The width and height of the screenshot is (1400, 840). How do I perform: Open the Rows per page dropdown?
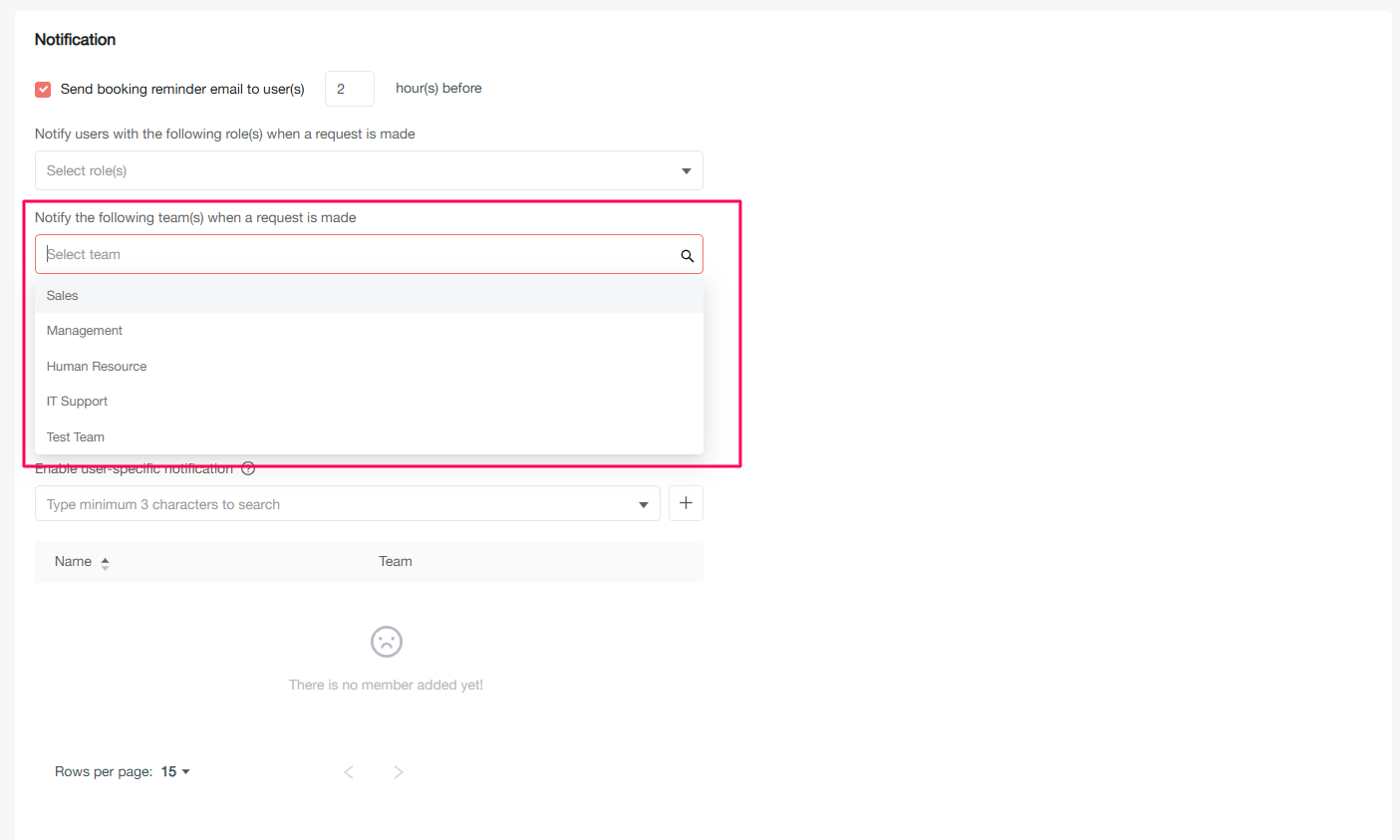point(175,772)
